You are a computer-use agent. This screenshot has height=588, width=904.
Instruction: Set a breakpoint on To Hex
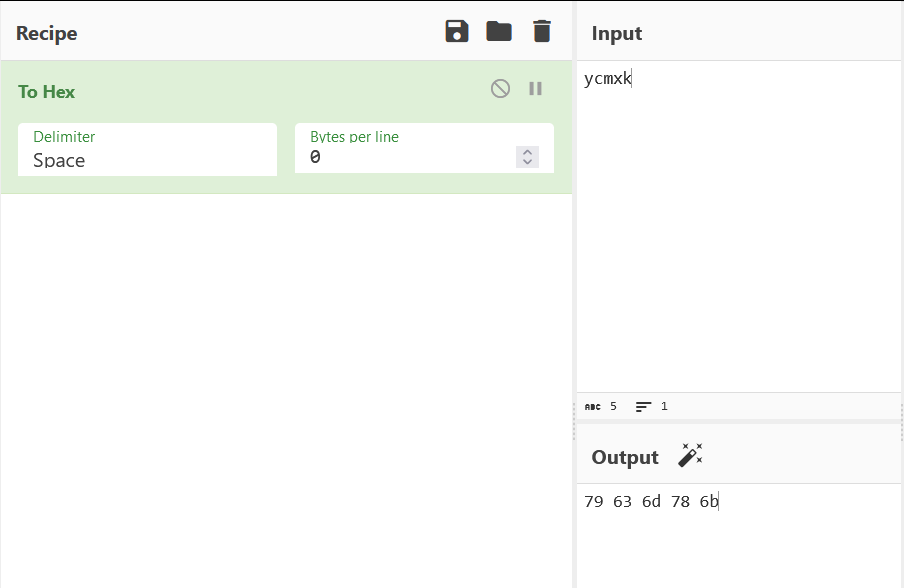(536, 89)
